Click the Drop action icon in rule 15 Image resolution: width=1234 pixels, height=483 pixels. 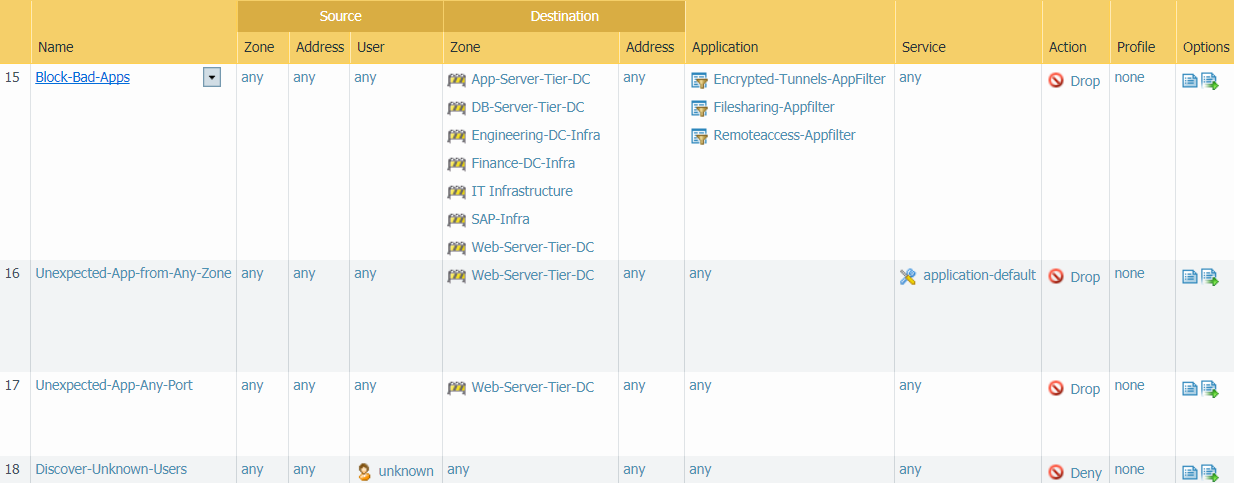point(1056,81)
